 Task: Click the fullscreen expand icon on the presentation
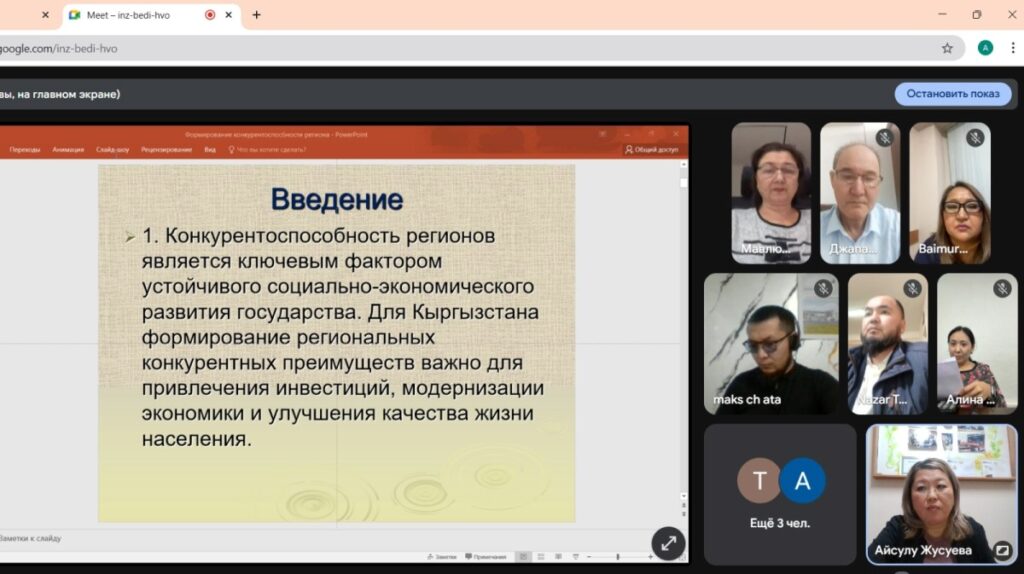point(668,543)
